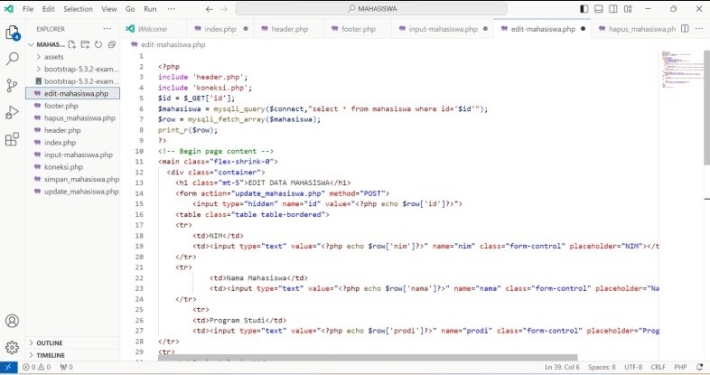710x375 pixels.
Task: Open Explorer views and more actions menu
Action: click(x=107, y=29)
